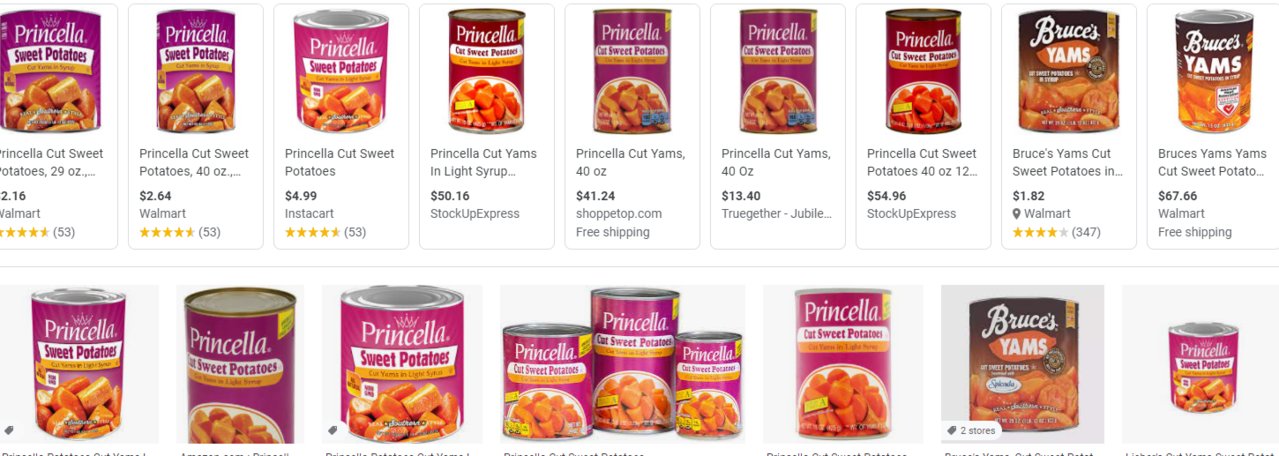Open 'Princella Cut Yams, 40 Oz' $13.40 title
The image size is (1279, 456).
click(776, 162)
